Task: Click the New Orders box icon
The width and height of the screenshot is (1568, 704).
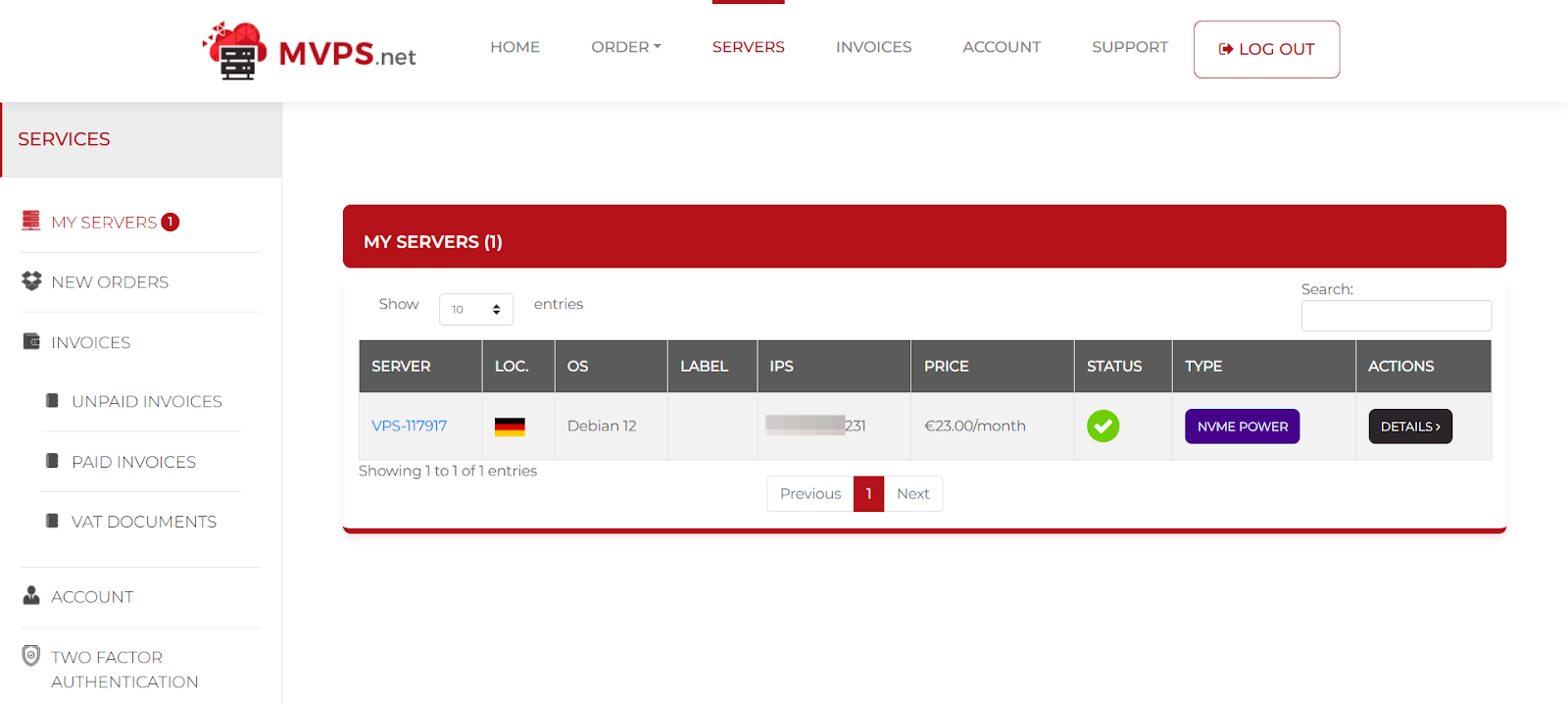Action: click(x=31, y=281)
